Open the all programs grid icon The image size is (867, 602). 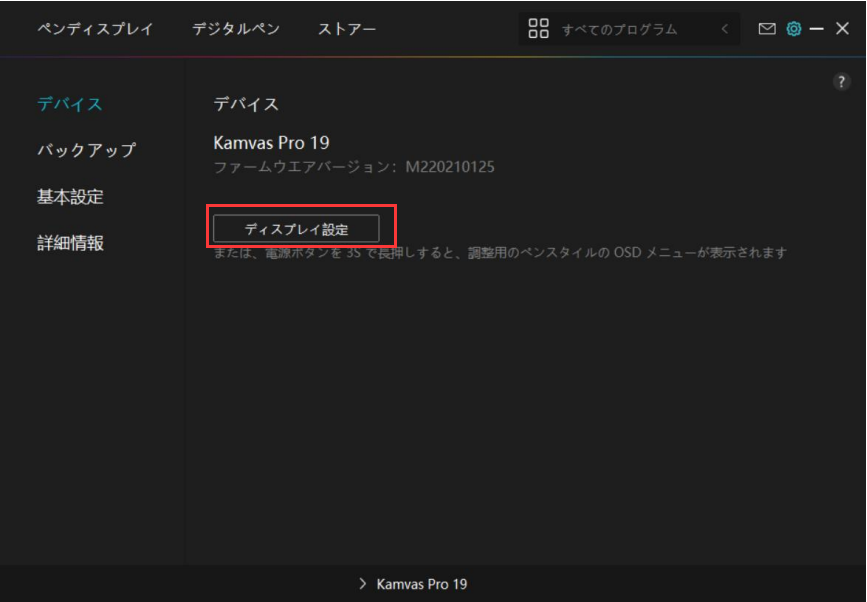pos(538,29)
